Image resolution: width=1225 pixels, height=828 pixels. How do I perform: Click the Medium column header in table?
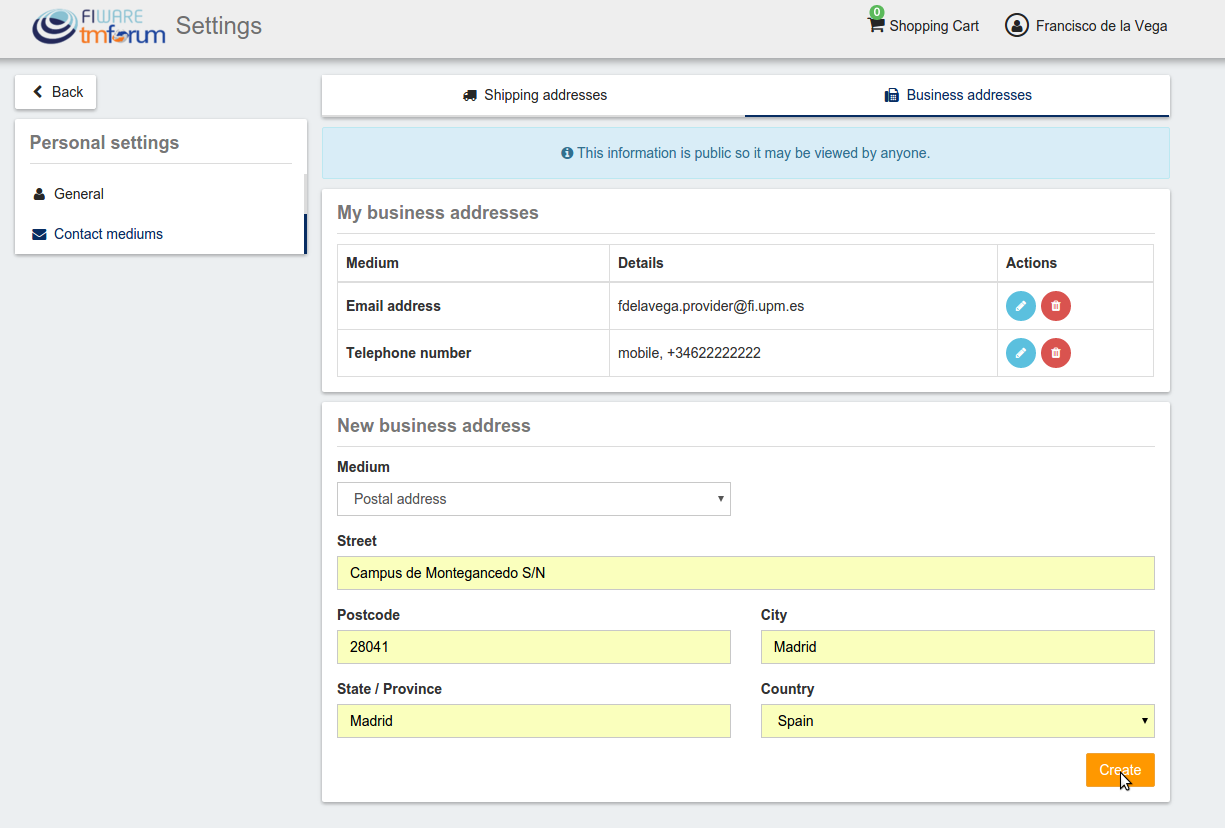coord(372,263)
